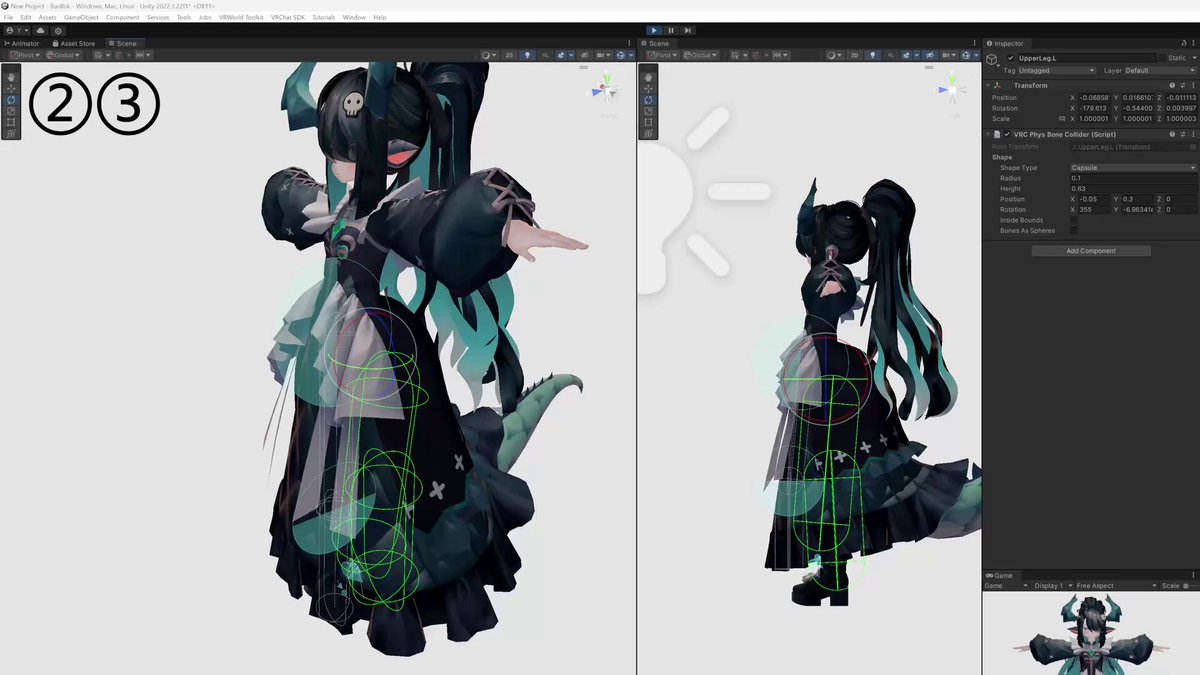Switch to the Asset Store tab

point(72,43)
